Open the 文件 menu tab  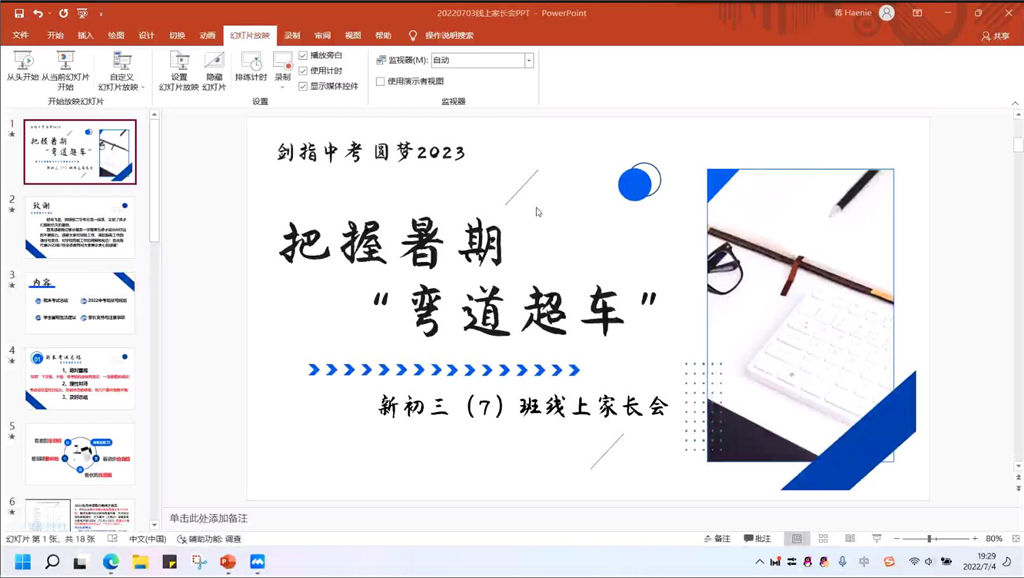(20, 35)
